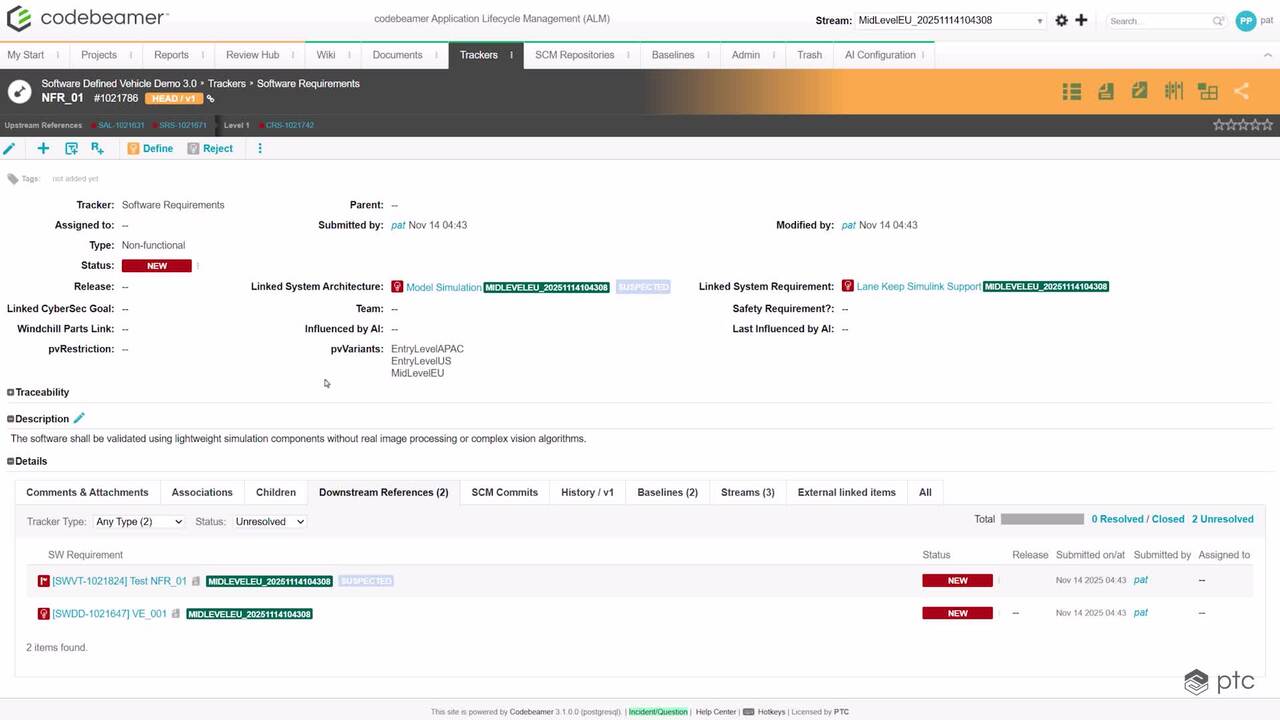
Task: Collapse the Details section
Action: click(x=11, y=461)
